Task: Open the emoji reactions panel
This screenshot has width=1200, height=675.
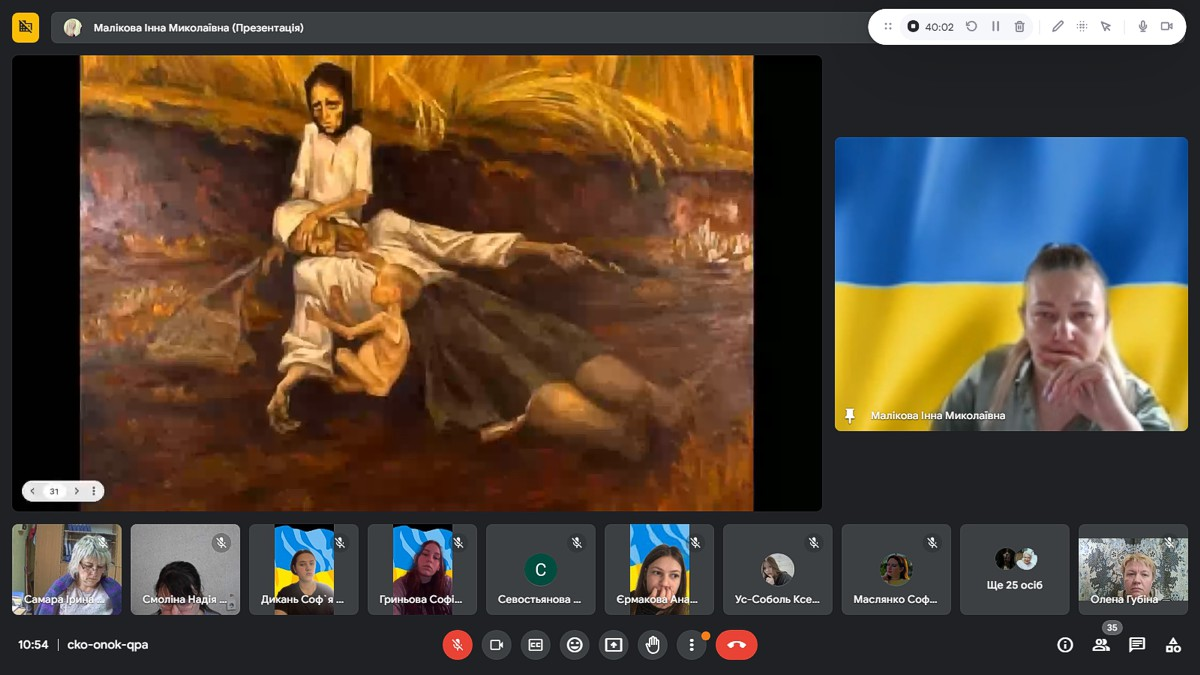Action: [575, 645]
